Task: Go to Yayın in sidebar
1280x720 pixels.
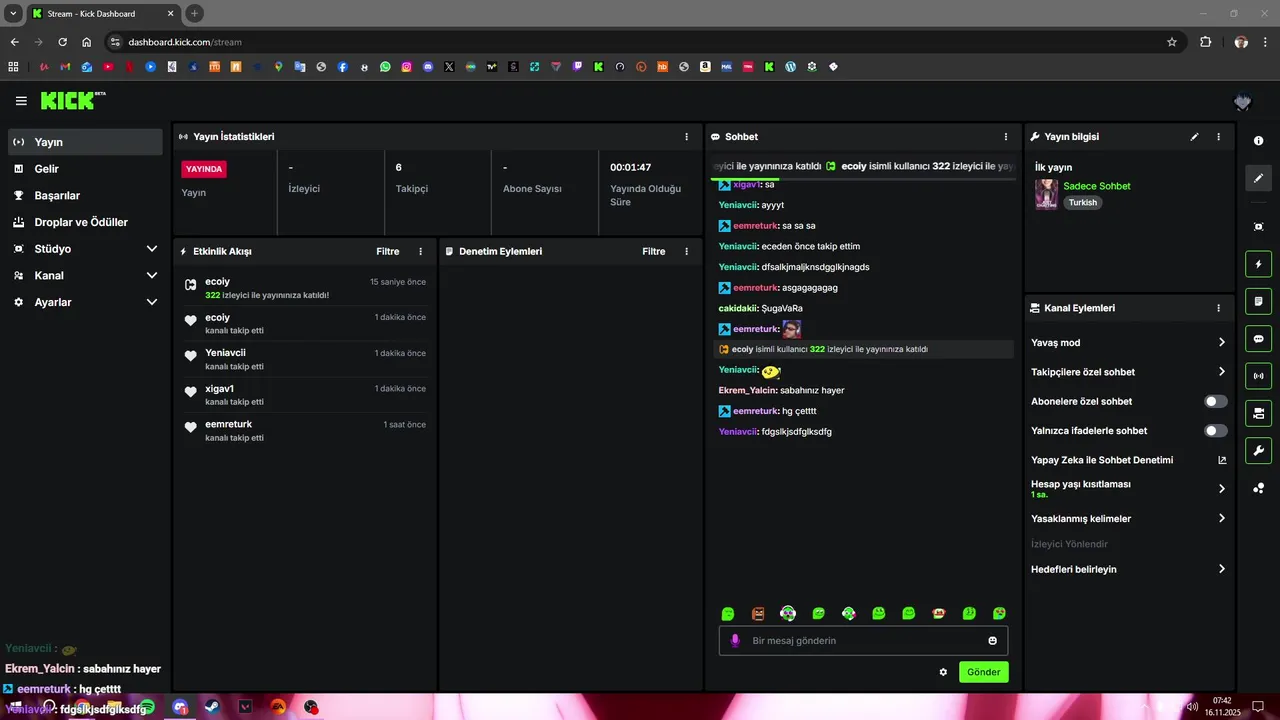Action: [85, 142]
